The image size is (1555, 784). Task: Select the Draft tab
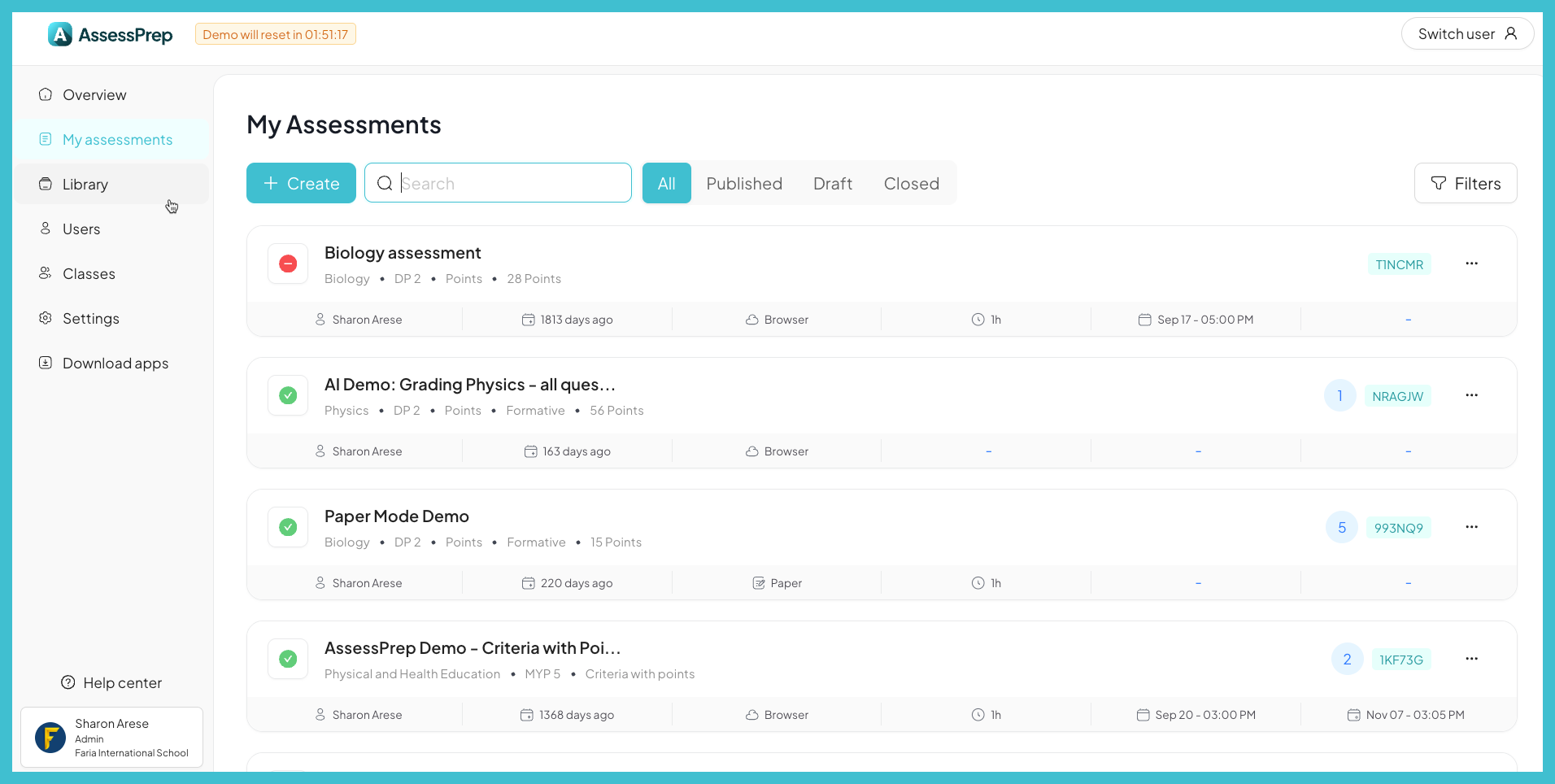coord(832,183)
